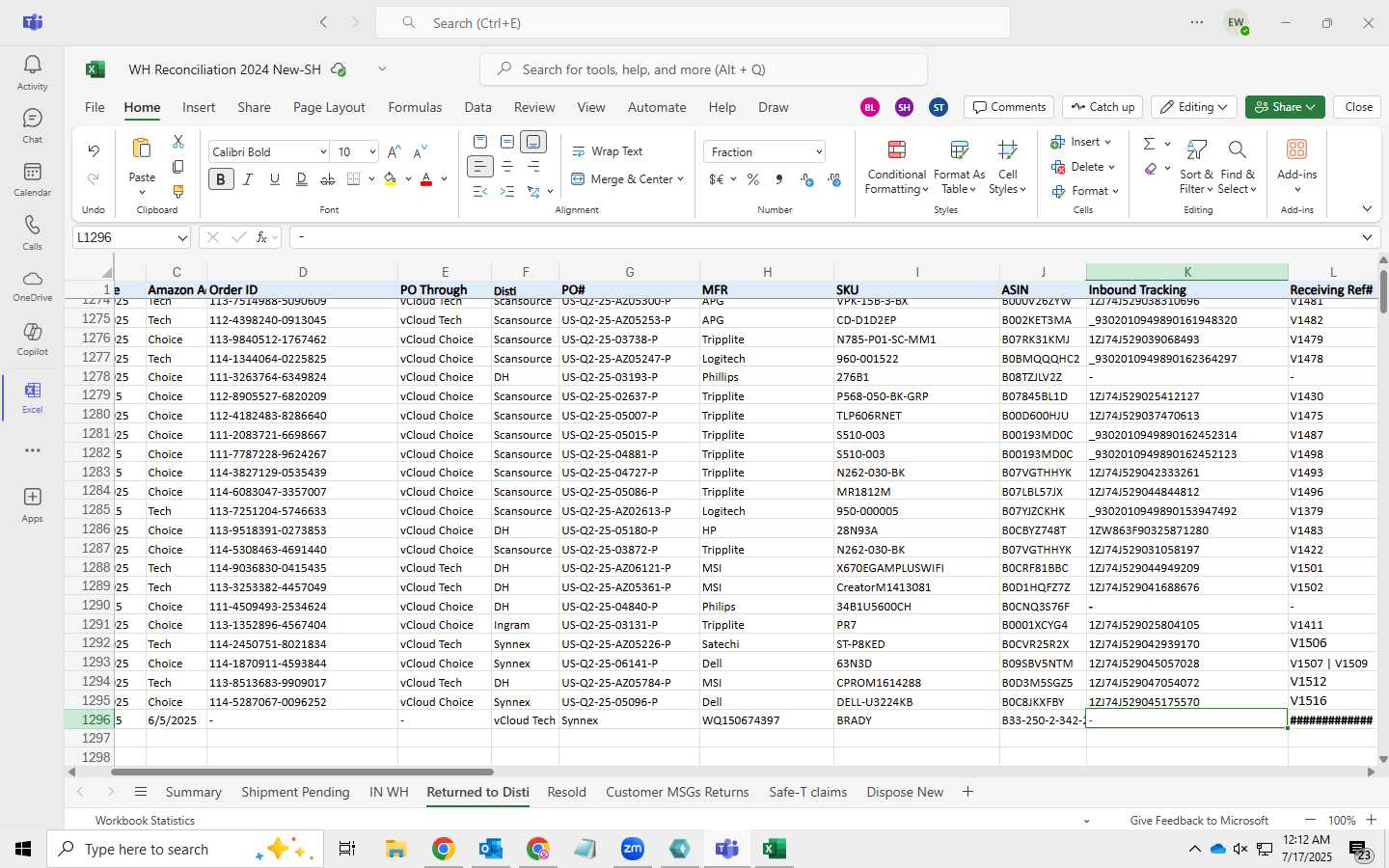This screenshot has height=868, width=1389.
Task: Apply the red Font Color swatch
Action: coord(426,179)
